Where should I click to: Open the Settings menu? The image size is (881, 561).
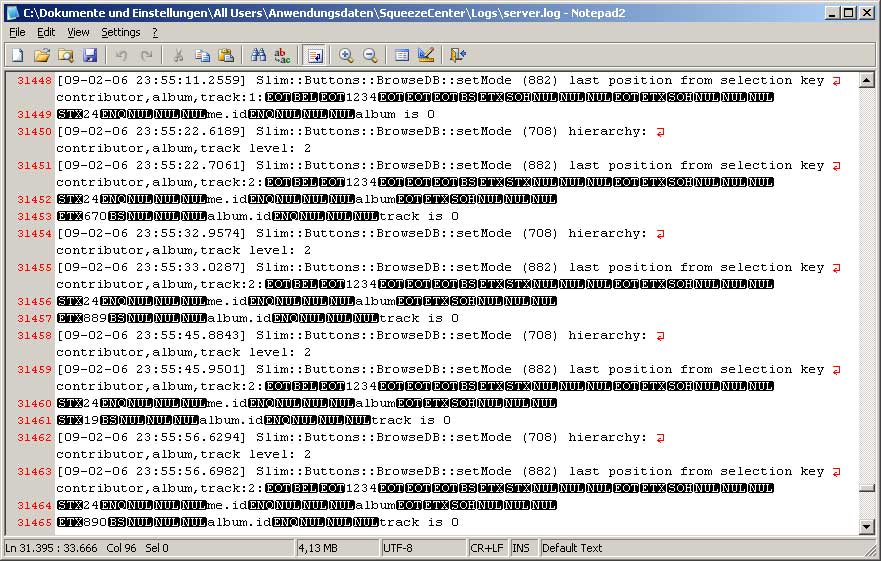(x=120, y=32)
